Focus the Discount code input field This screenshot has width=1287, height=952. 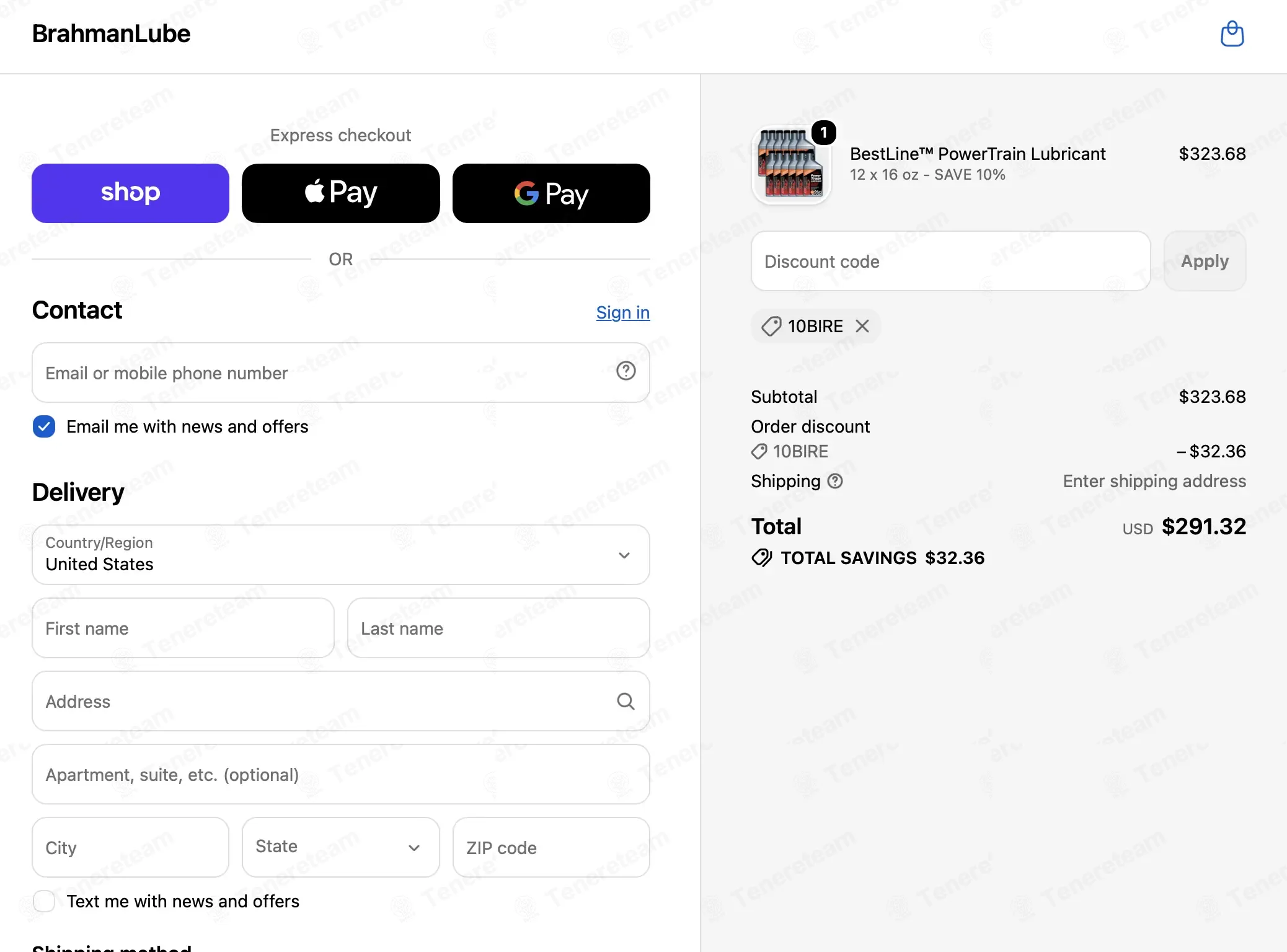(x=950, y=262)
